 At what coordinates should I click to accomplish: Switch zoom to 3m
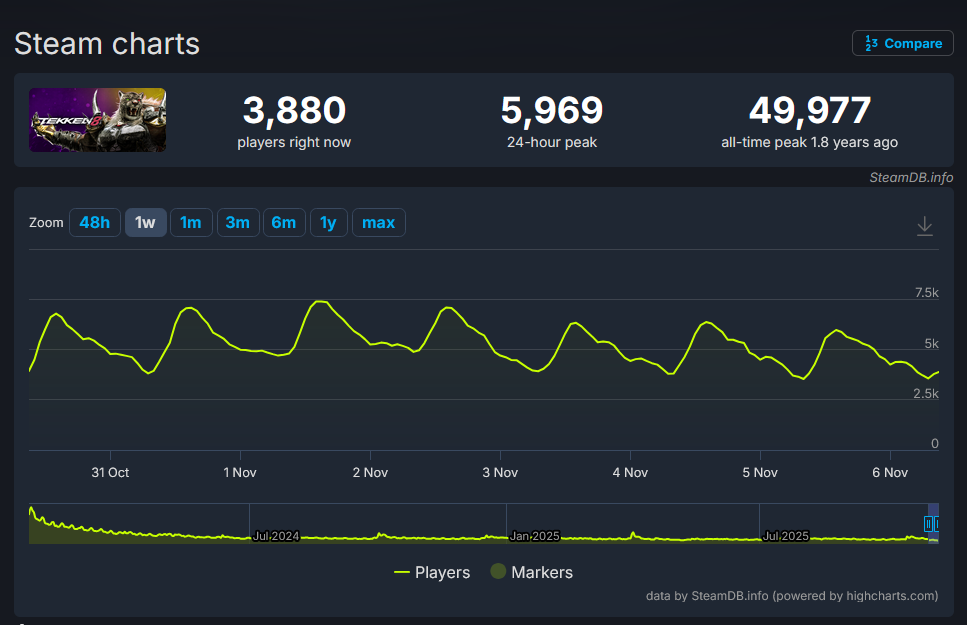(x=238, y=223)
